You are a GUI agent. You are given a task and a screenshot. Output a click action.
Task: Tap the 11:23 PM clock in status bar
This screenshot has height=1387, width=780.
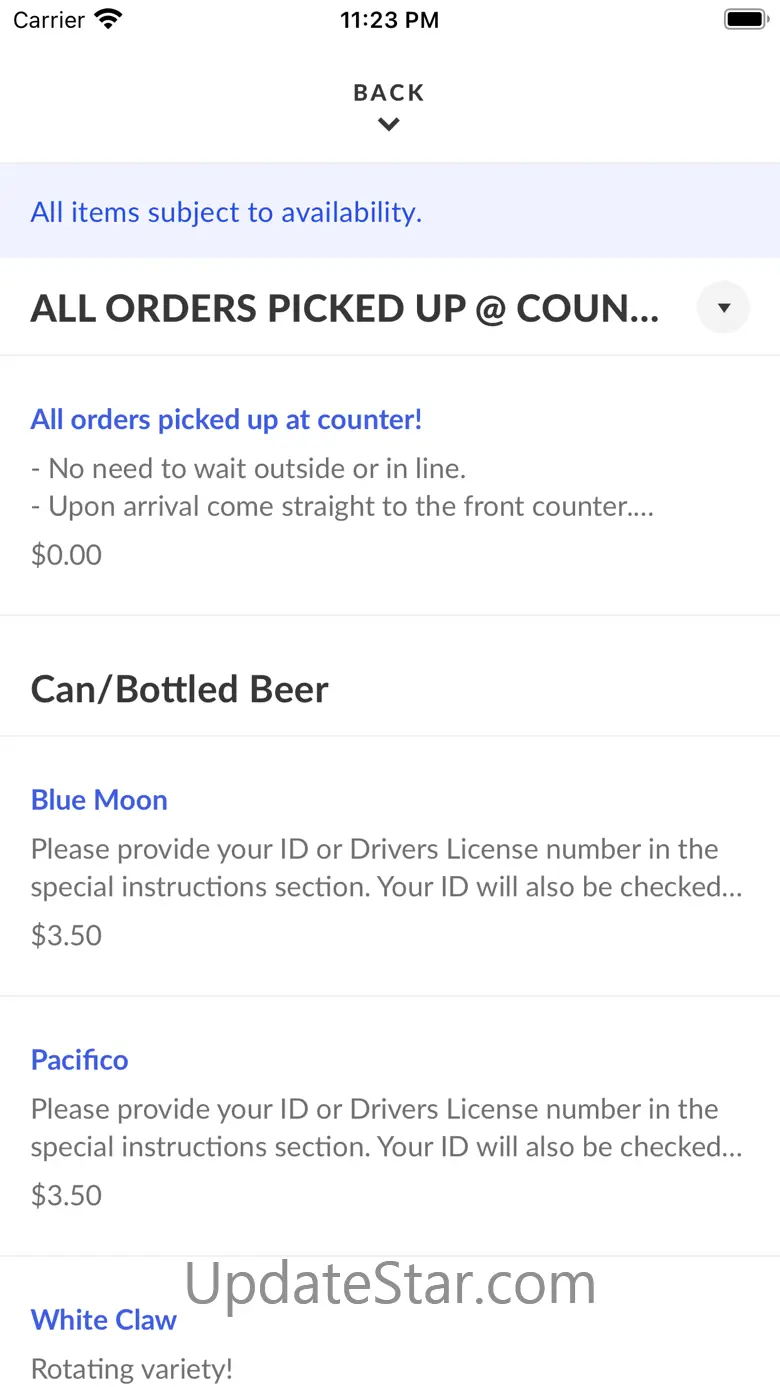click(x=389, y=19)
